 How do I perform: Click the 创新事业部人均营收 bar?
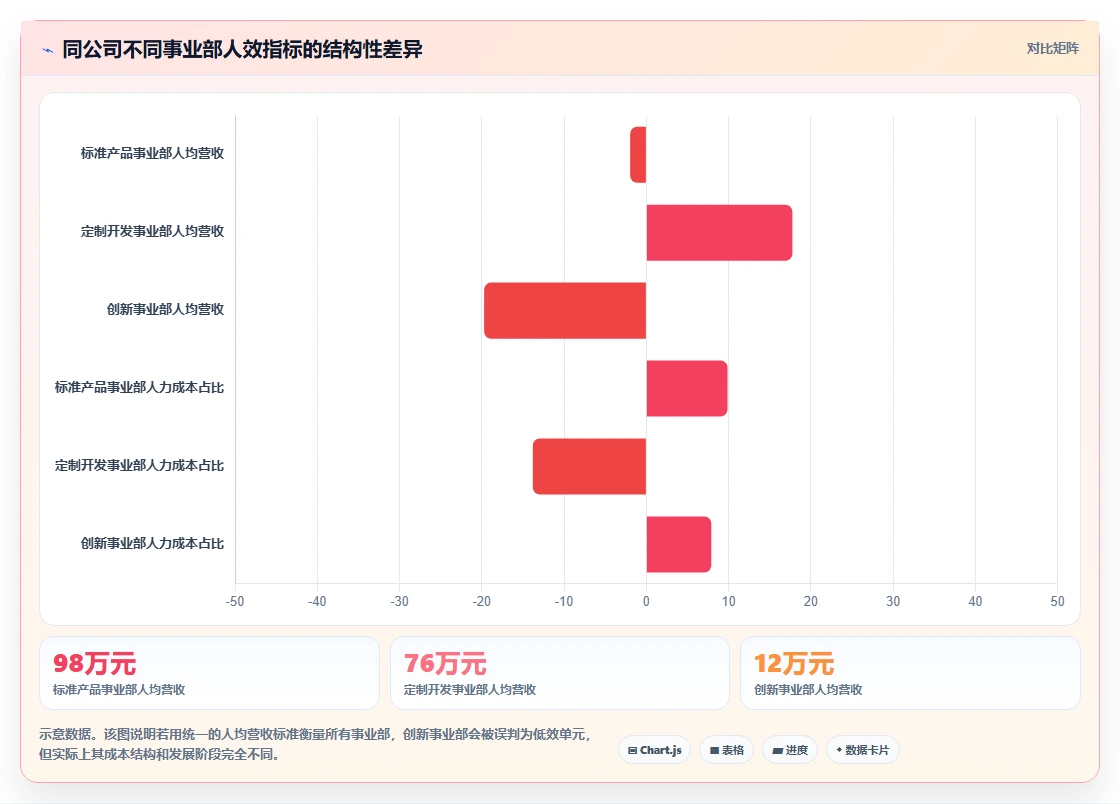tap(565, 311)
